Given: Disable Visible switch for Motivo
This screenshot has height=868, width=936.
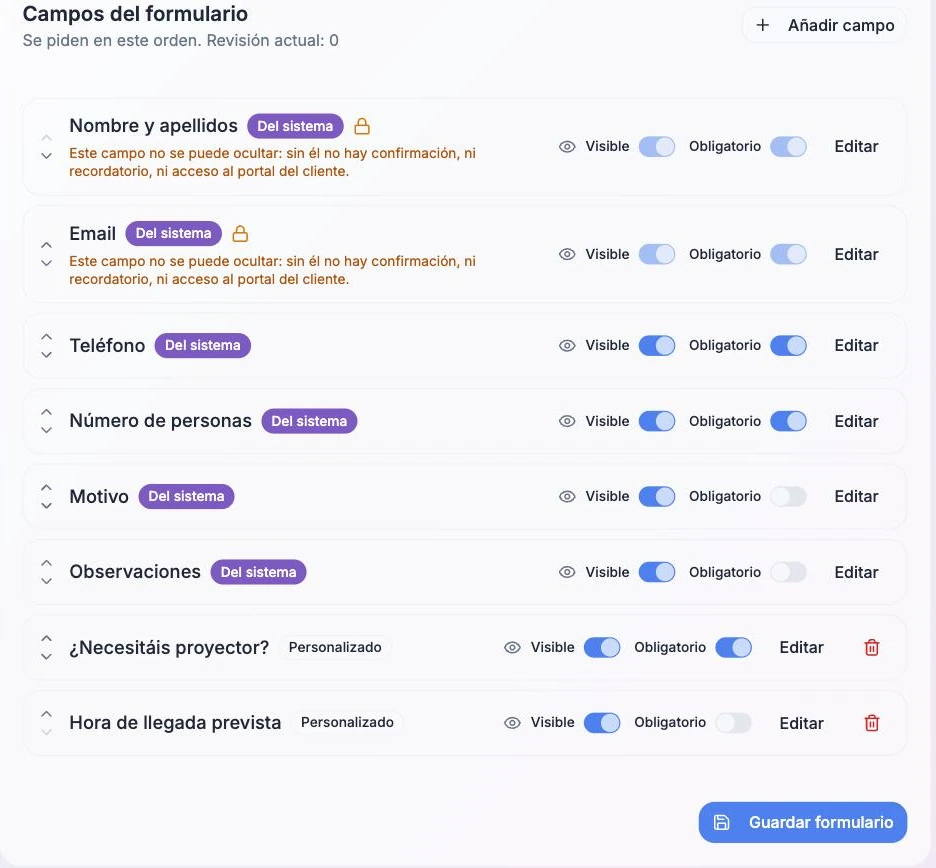Looking at the screenshot, I should [x=657, y=497].
